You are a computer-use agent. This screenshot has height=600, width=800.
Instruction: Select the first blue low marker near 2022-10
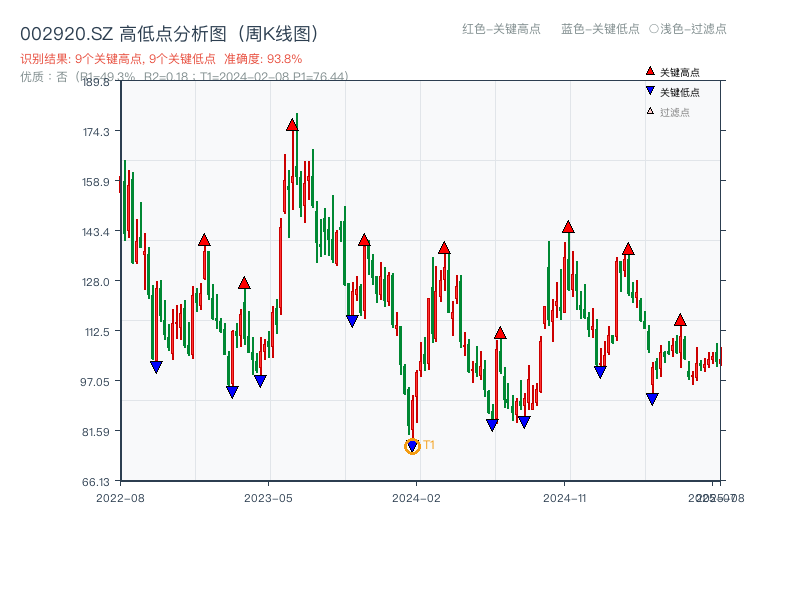156,367
